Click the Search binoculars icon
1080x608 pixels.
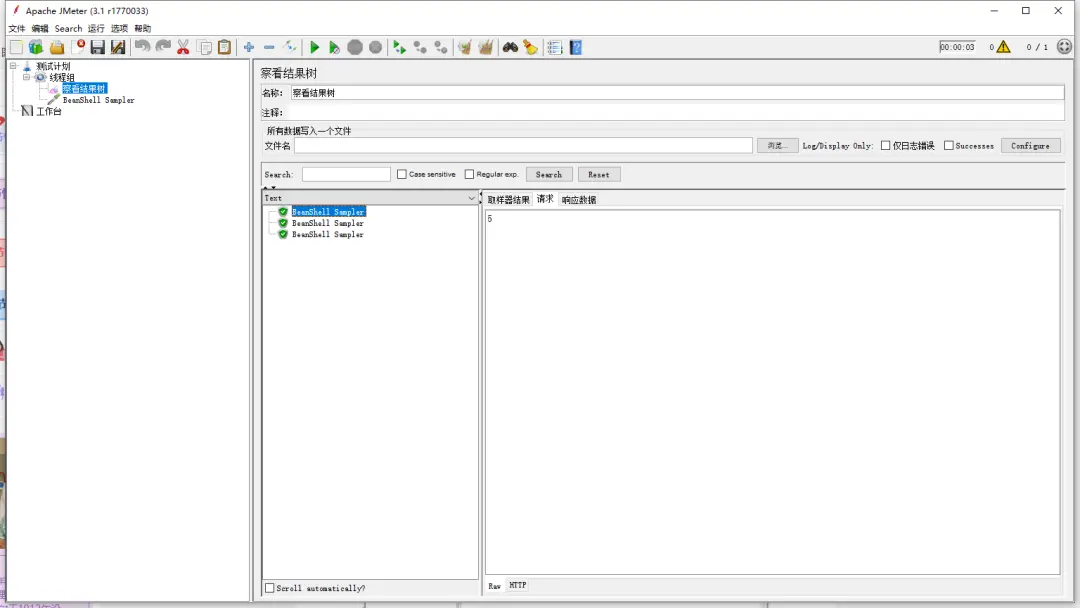510,47
